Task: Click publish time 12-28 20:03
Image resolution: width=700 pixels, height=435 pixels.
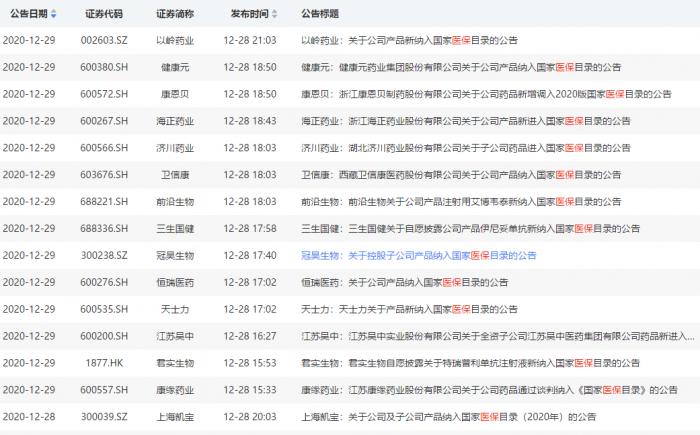Action: (x=250, y=417)
